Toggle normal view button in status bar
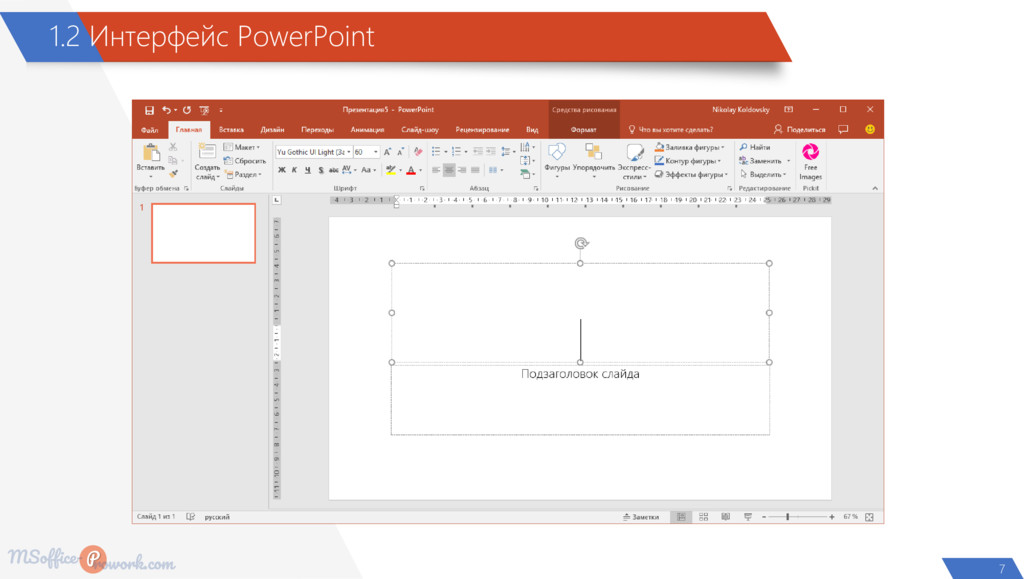This screenshot has width=1024, height=579. click(x=681, y=517)
